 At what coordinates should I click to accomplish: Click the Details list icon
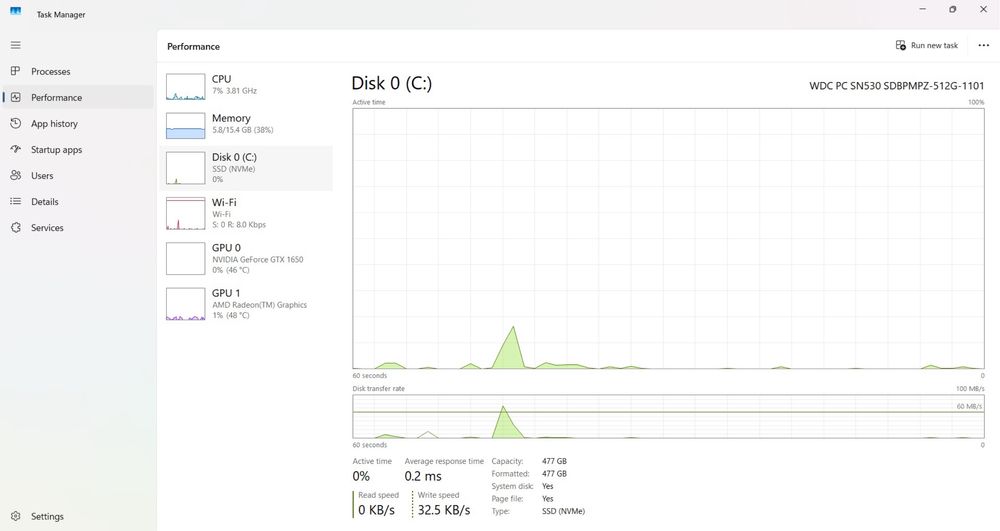pyautogui.click(x=15, y=201)
